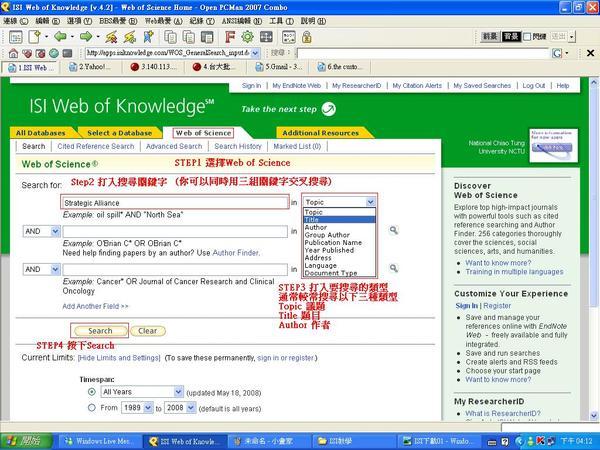The height and width of the screenshot is (450, 600).
Task: Click the second lightning reconnect icon
Action: [130, 37]
